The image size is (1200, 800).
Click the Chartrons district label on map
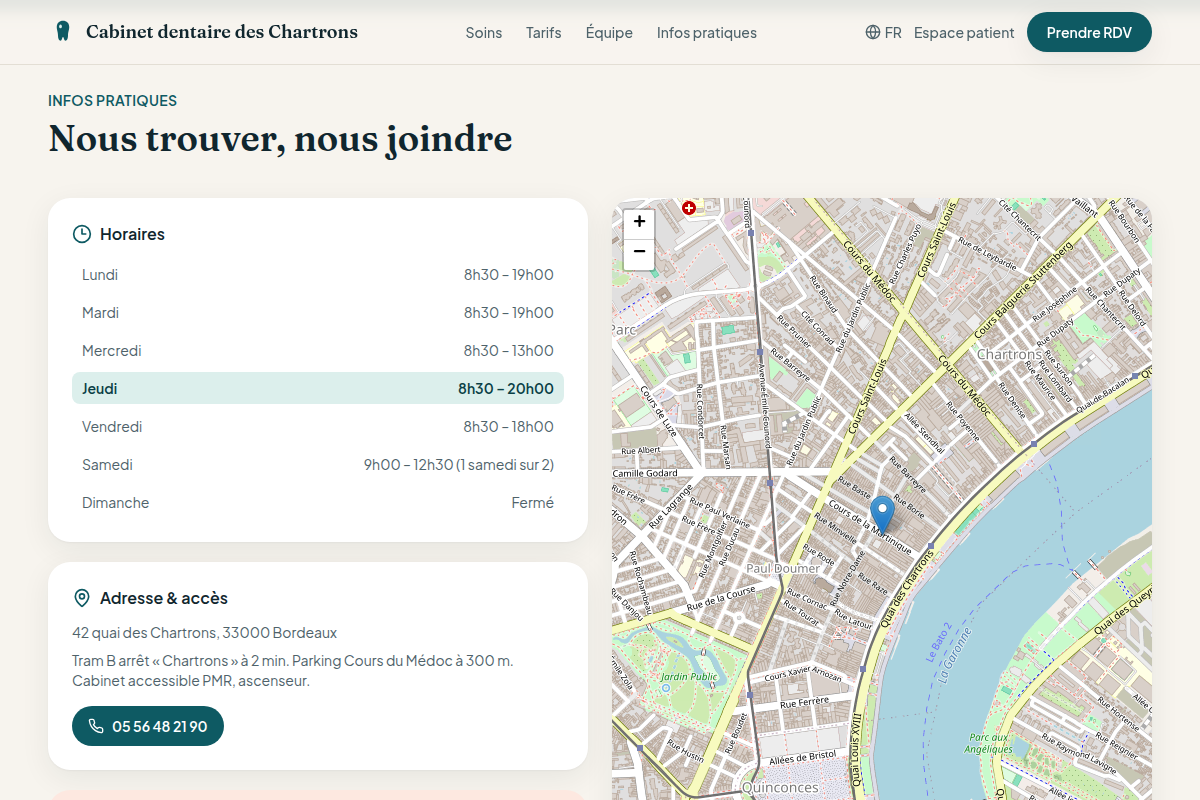[1008, 355]
